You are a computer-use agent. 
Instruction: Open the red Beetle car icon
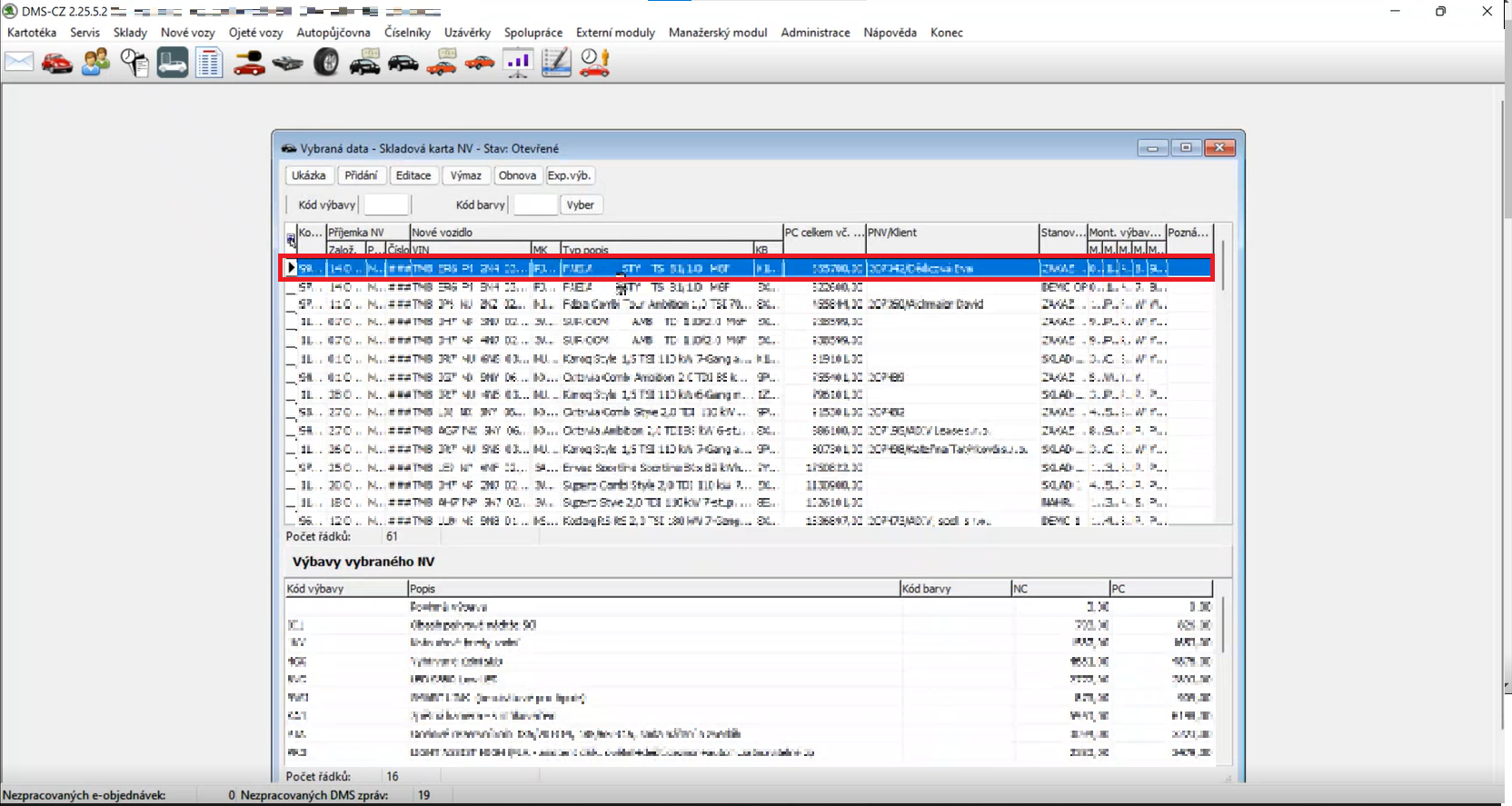tap(57, 63)
